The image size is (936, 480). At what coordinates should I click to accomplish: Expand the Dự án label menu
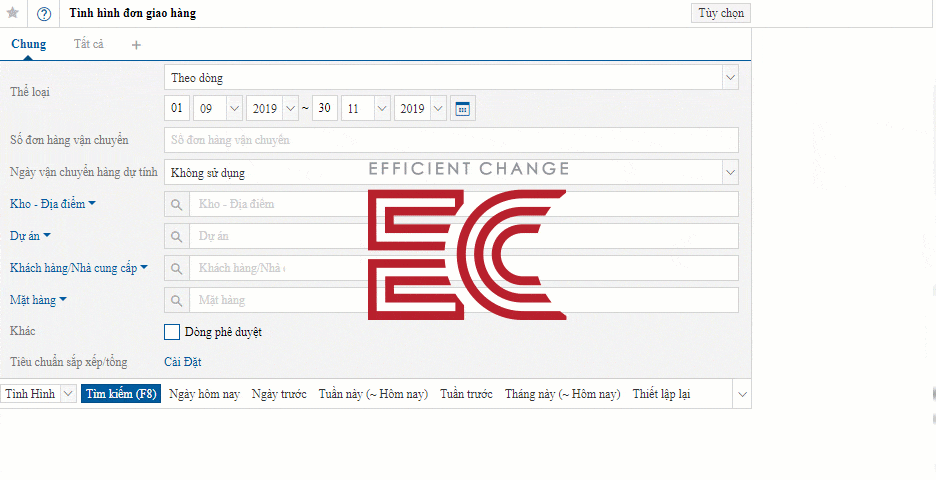coord(47,236)
